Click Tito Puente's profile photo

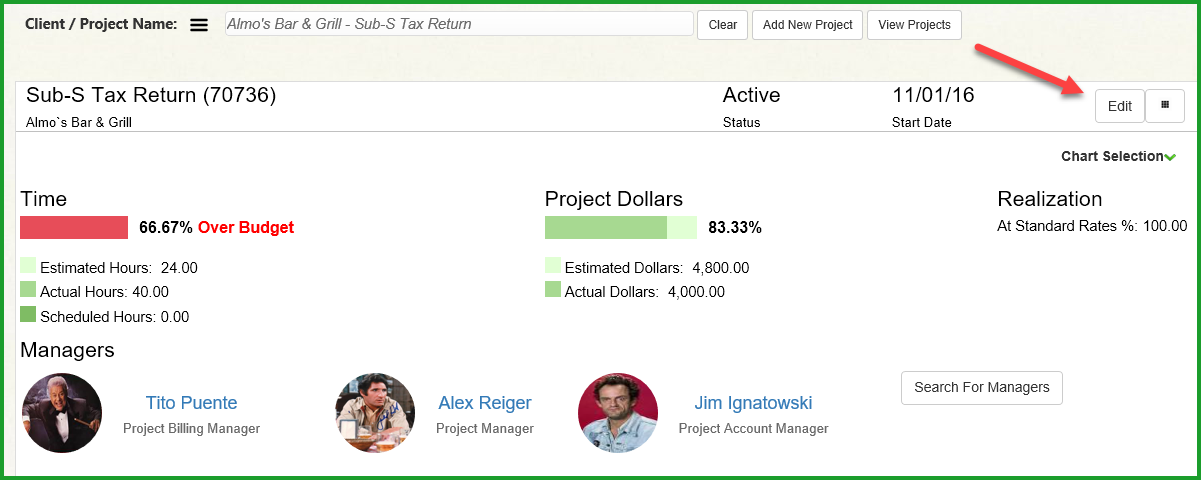[62, 413]
